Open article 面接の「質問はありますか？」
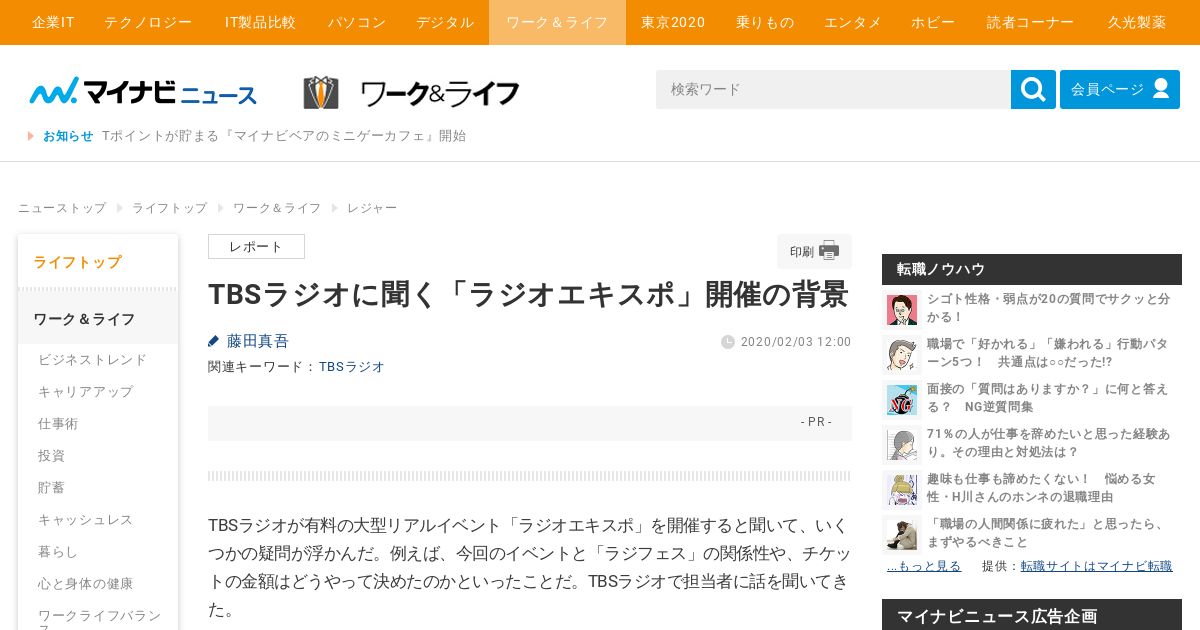This screenshot has width=1200, height=630. tap(1047, 398)
